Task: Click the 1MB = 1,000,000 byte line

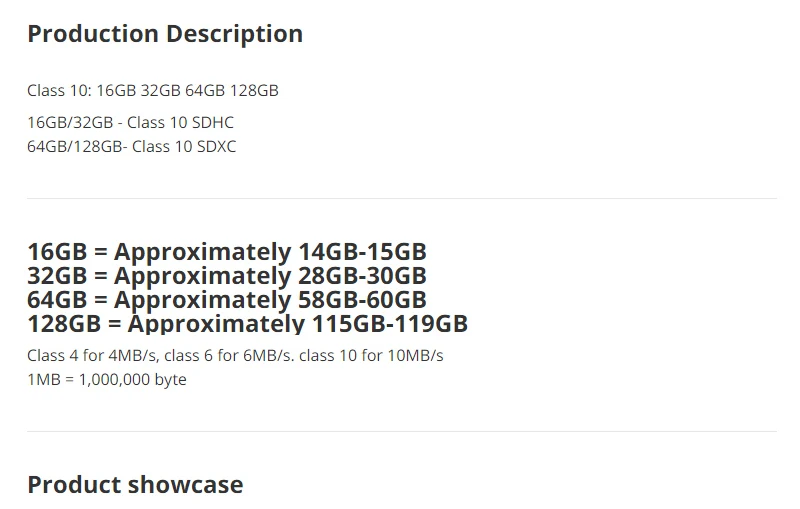Action: [x=107, y=379]
